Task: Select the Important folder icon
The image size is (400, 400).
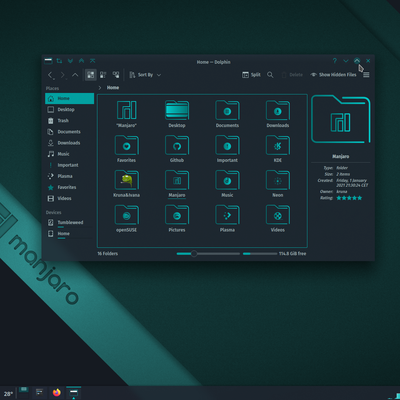Action: [227, 145]
